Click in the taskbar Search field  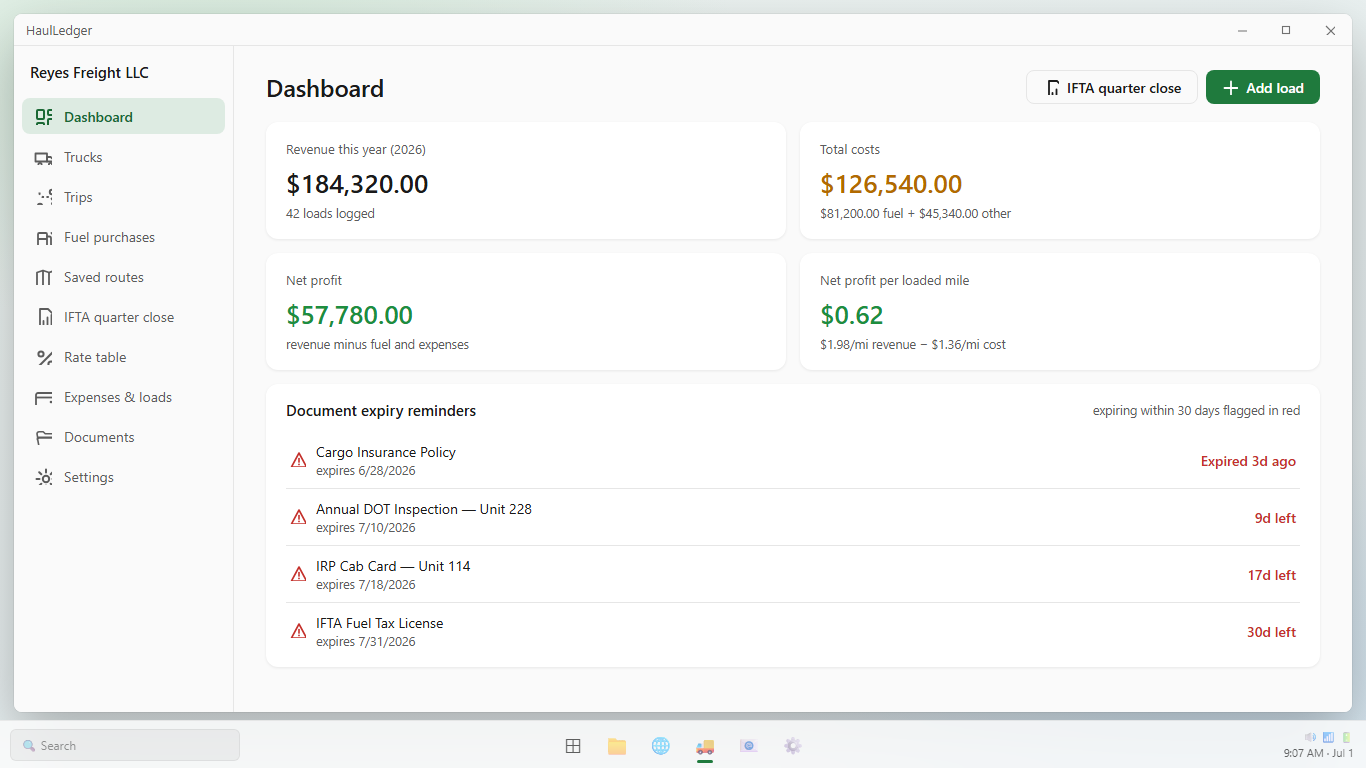(x=125, y=745)
